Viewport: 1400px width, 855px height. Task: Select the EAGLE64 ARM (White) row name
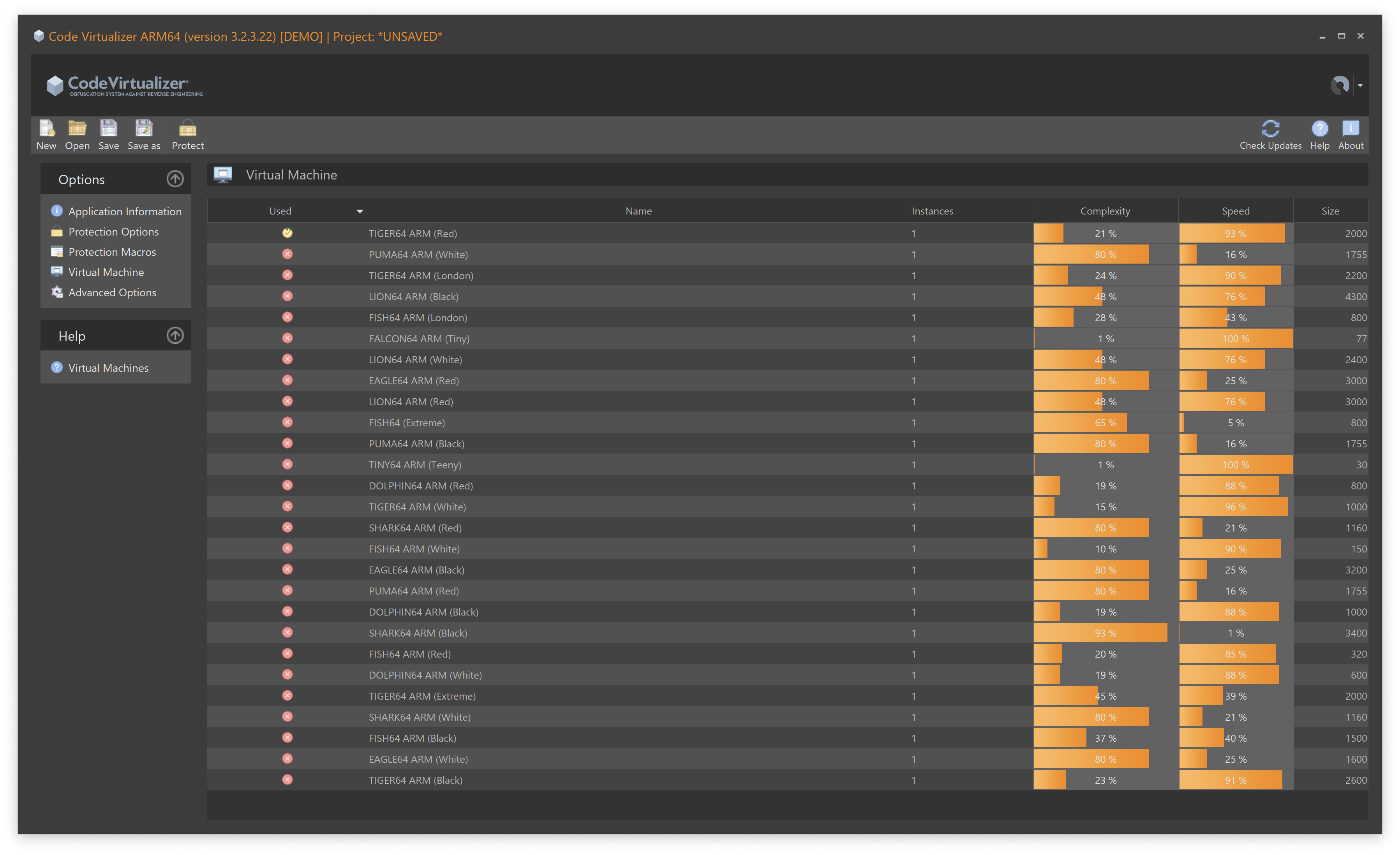(x=418, y=759)
